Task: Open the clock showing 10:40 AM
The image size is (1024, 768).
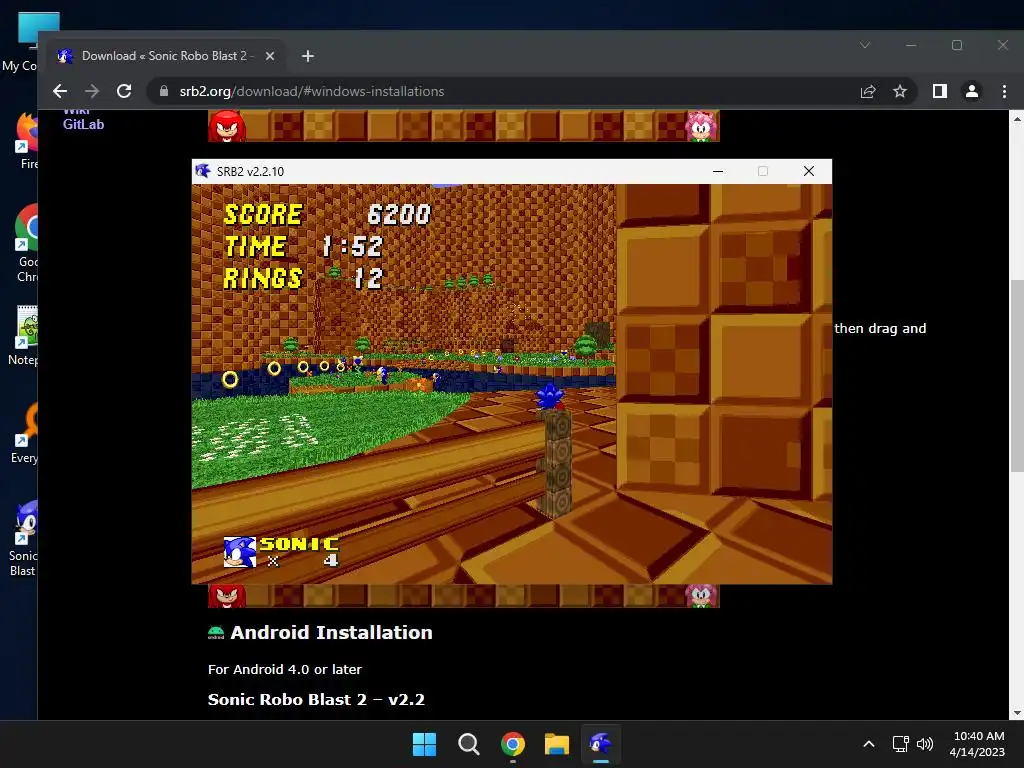Action: [x=978, y=744]
